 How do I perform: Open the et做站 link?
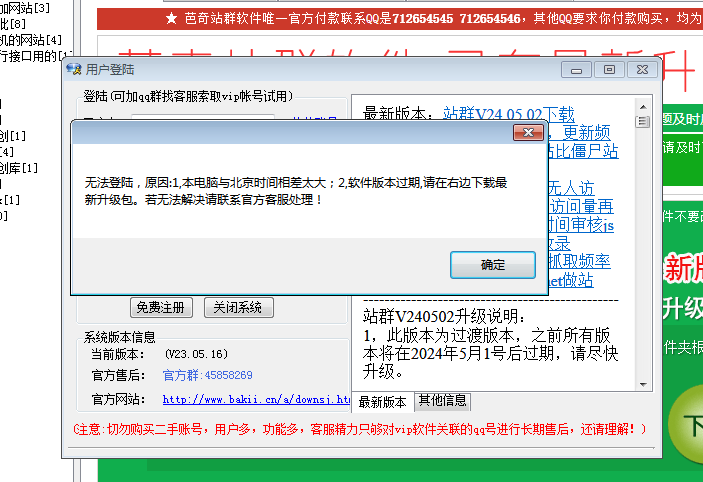pos(570,280)
